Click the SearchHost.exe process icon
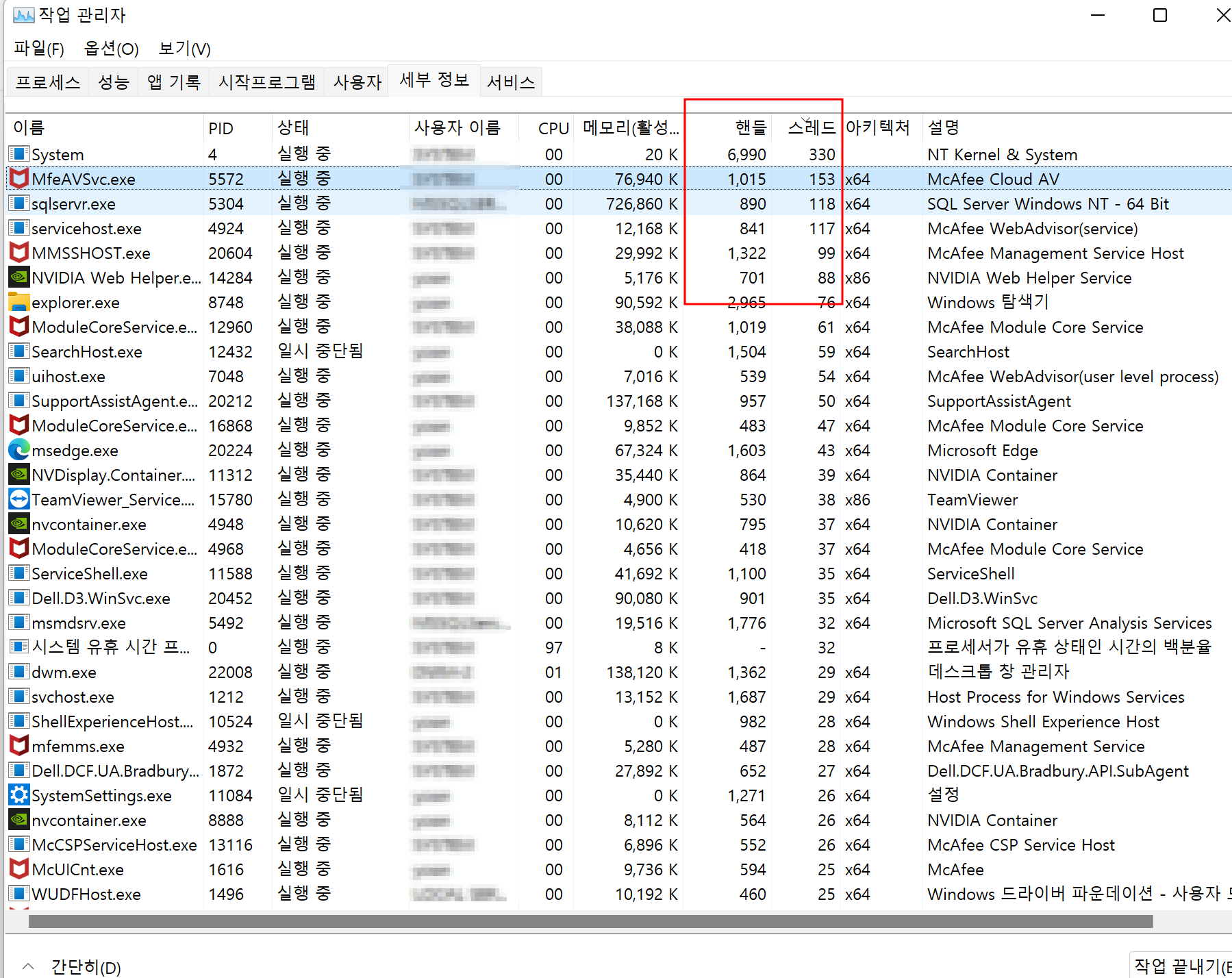This screenshot has width=1232, height=978. (x=18, y=351)
